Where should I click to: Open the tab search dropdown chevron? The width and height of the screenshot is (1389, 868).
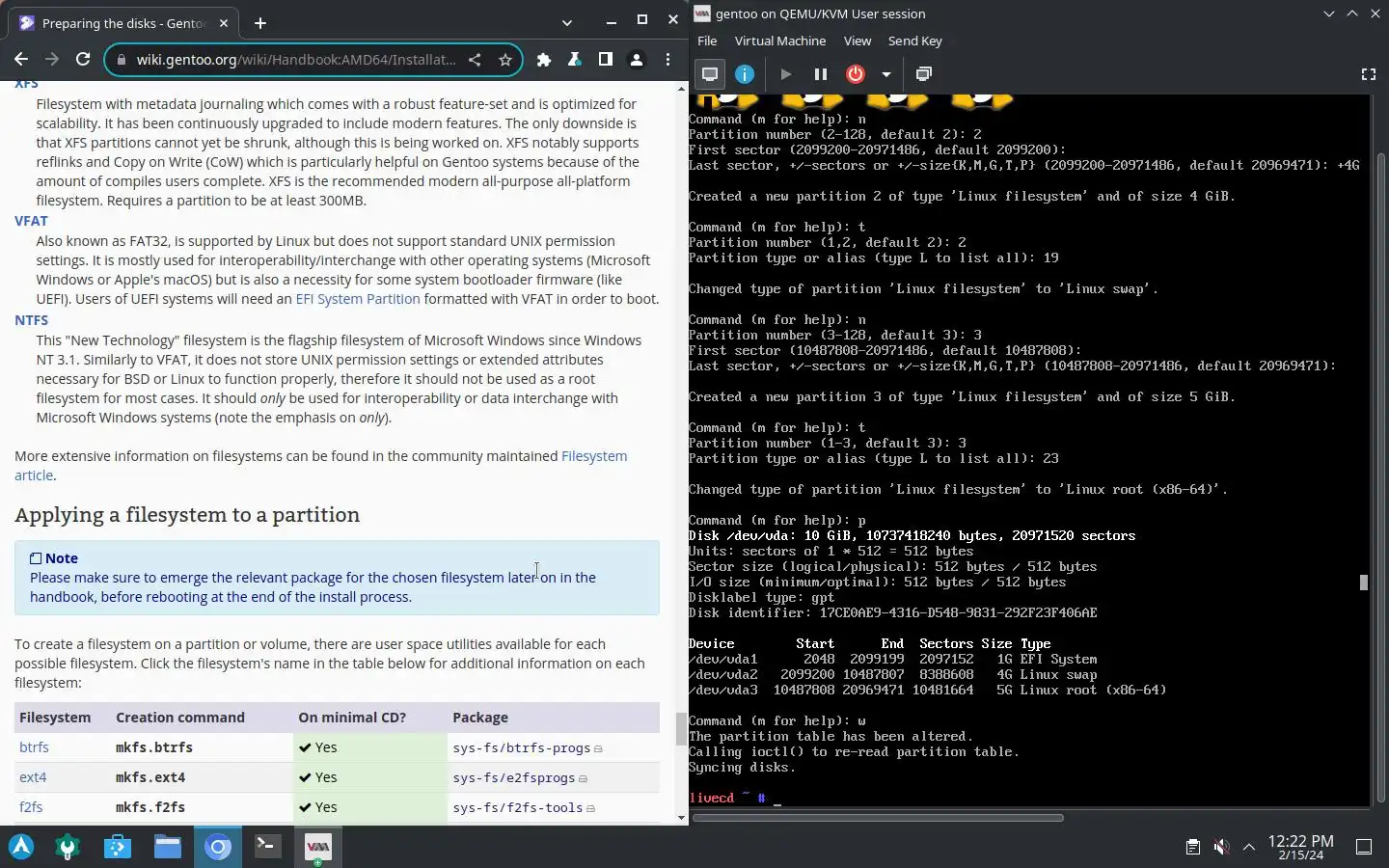[566, 22]
